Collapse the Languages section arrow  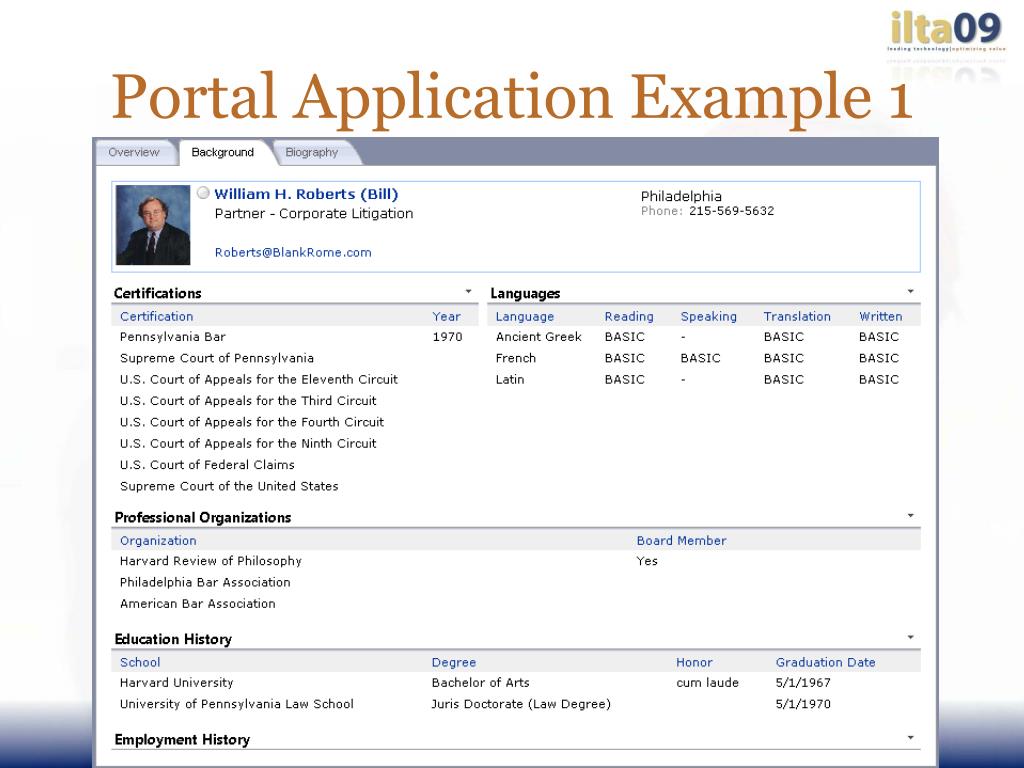click(x=910, y=291)
